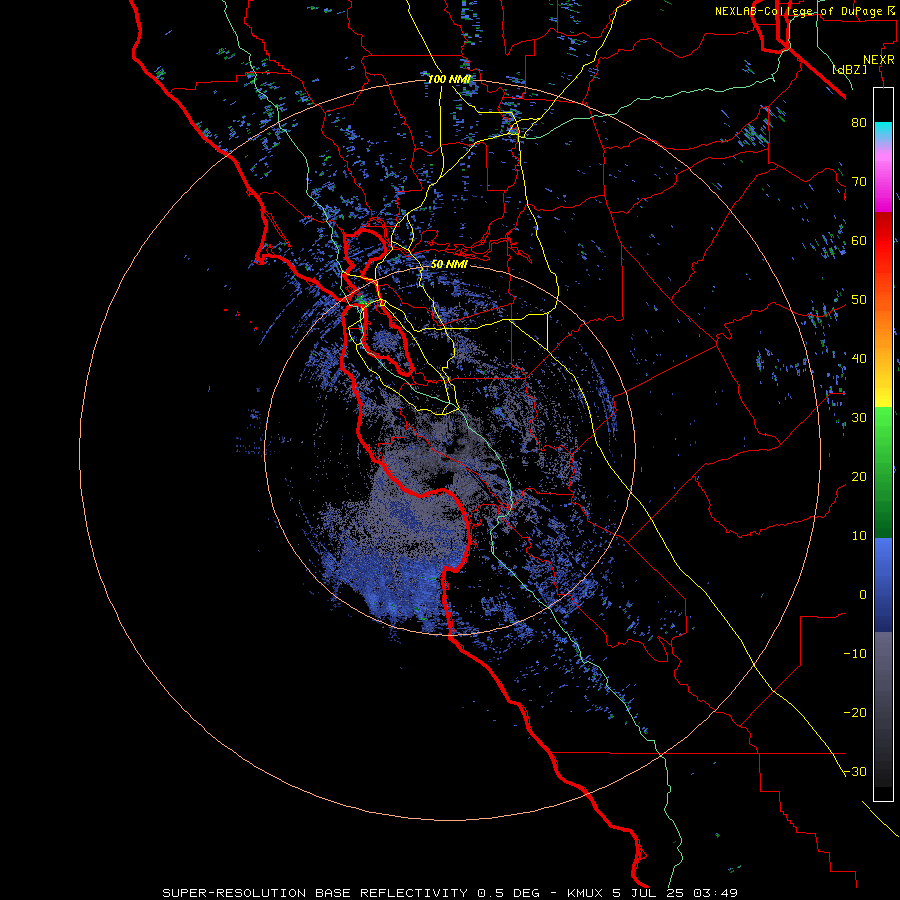
Task: Click the 20 value on dBZ scale
Action: click(859, 476)
